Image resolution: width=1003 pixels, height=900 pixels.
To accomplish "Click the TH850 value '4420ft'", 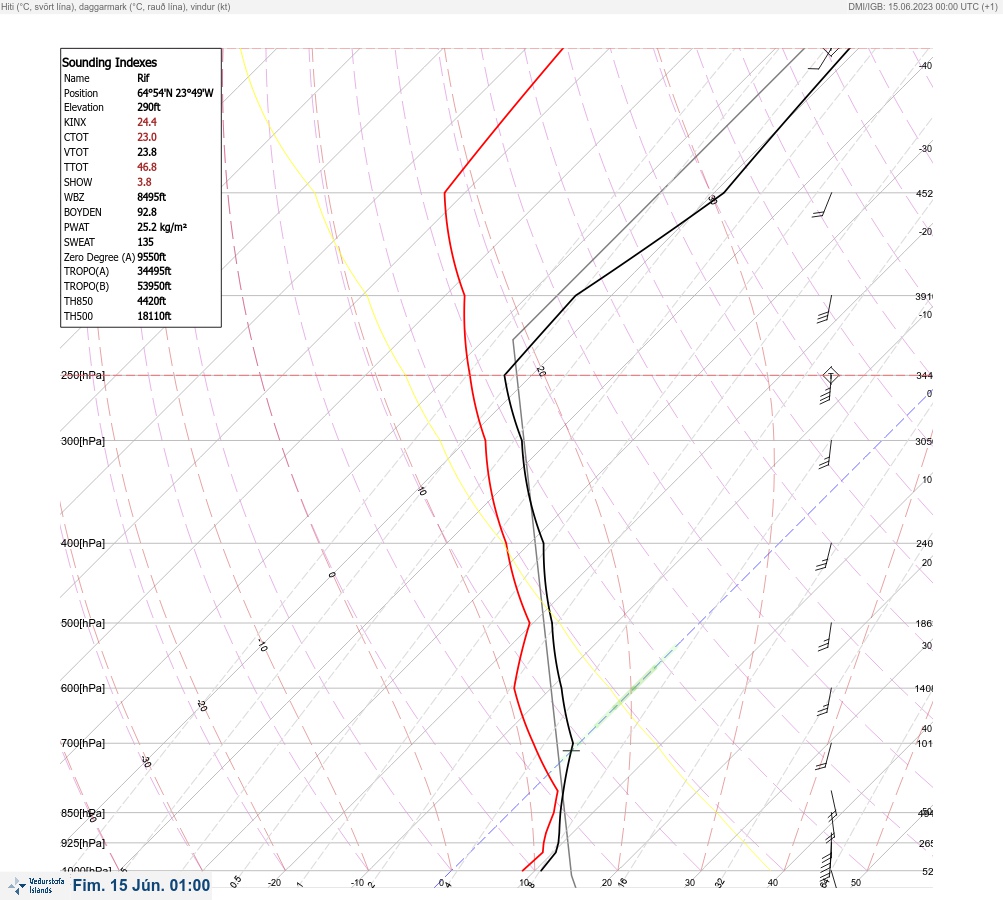I will click(152, 301).
